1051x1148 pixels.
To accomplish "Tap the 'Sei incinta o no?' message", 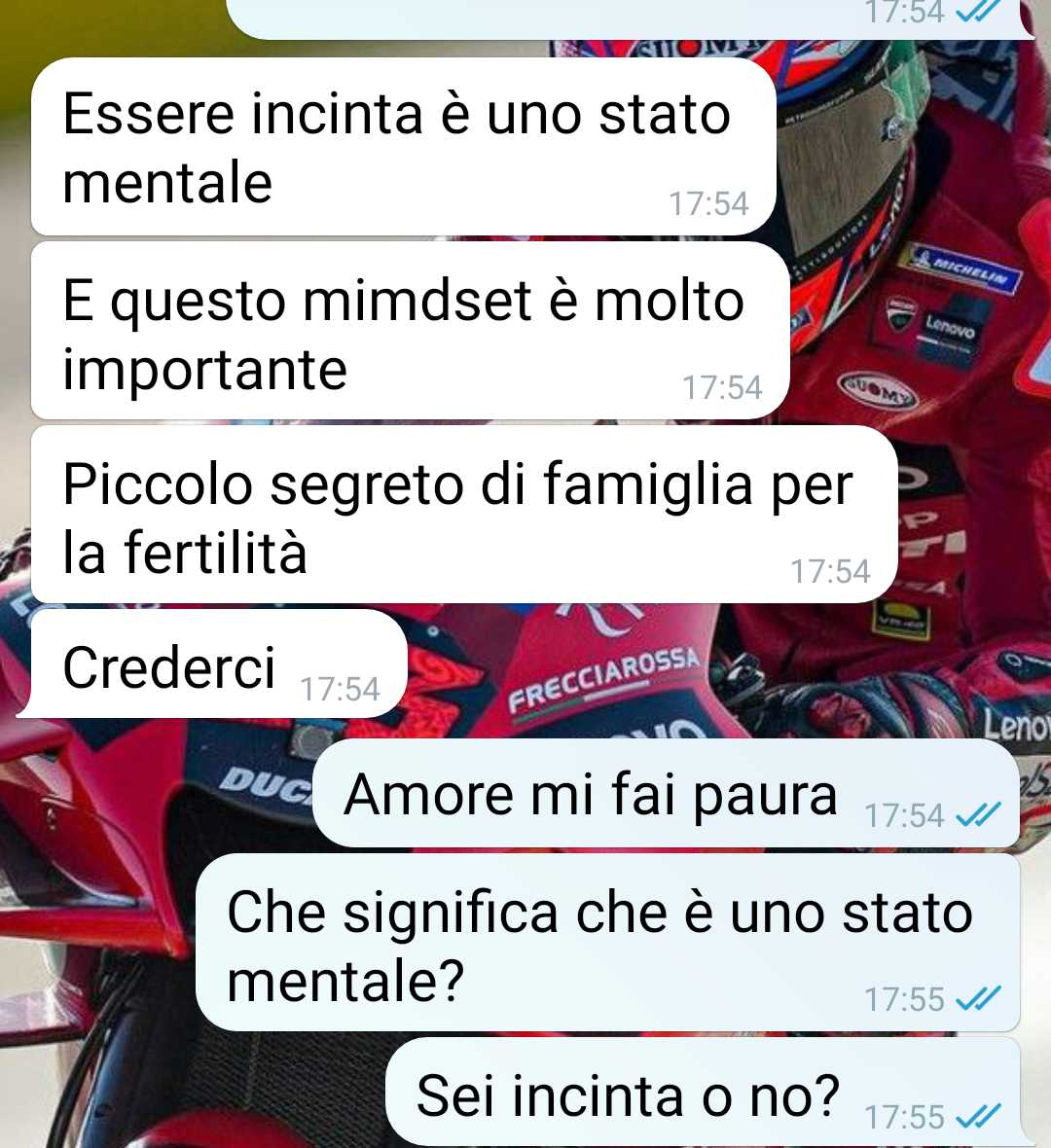I will point(704,1094).
